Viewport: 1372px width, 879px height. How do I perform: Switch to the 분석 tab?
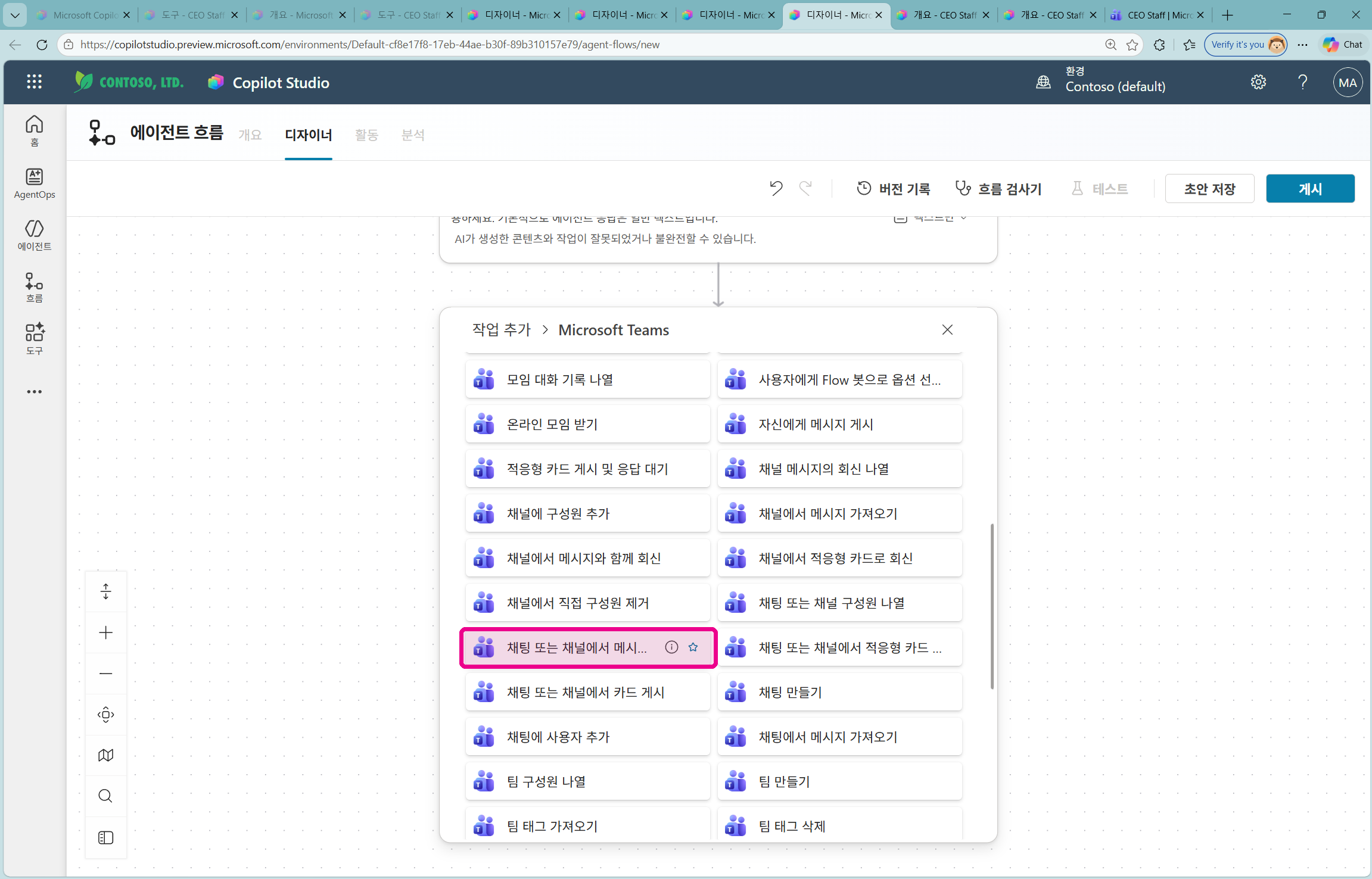[x=413, y=135]
